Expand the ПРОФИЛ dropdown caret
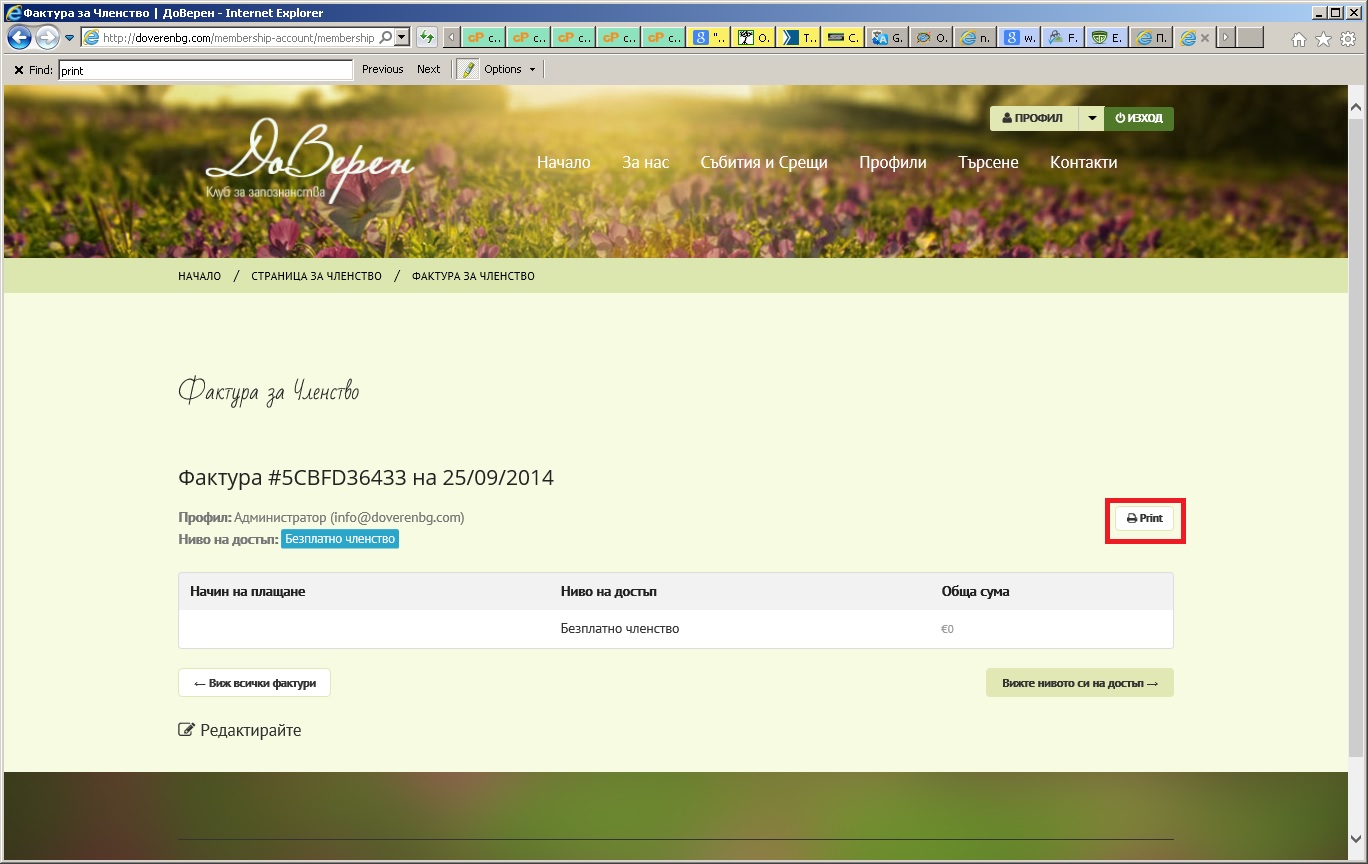Viewport: 1368px width, 864px height. 1091,118
